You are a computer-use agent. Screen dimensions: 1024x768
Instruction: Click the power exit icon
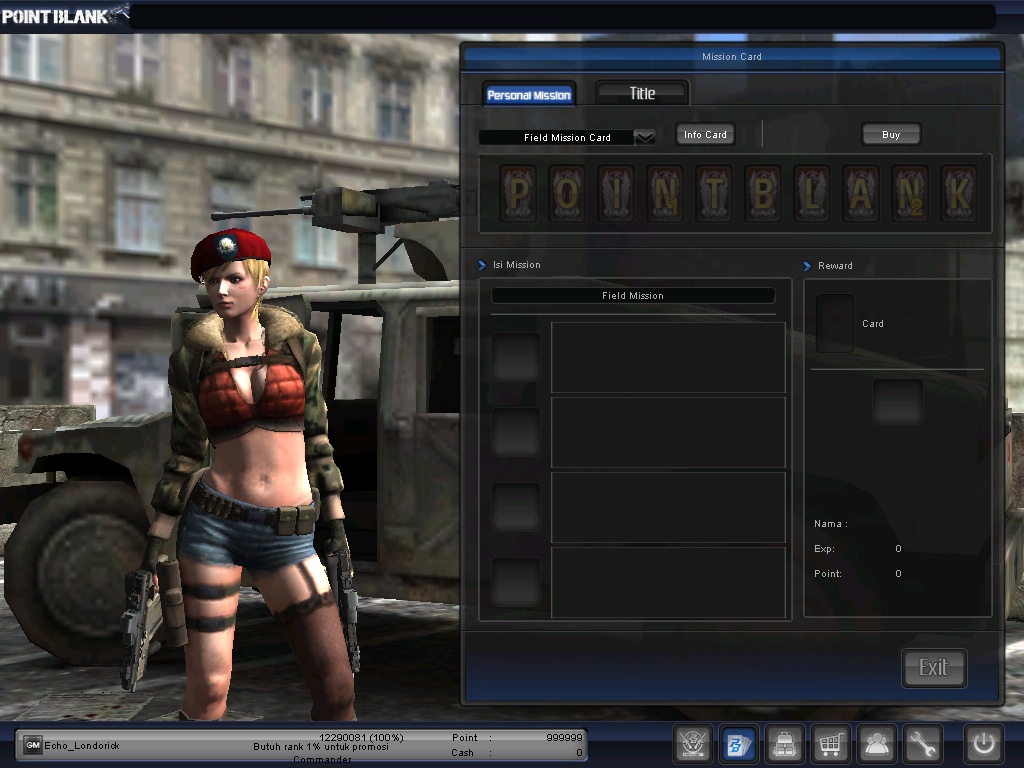tap(984, 743)
